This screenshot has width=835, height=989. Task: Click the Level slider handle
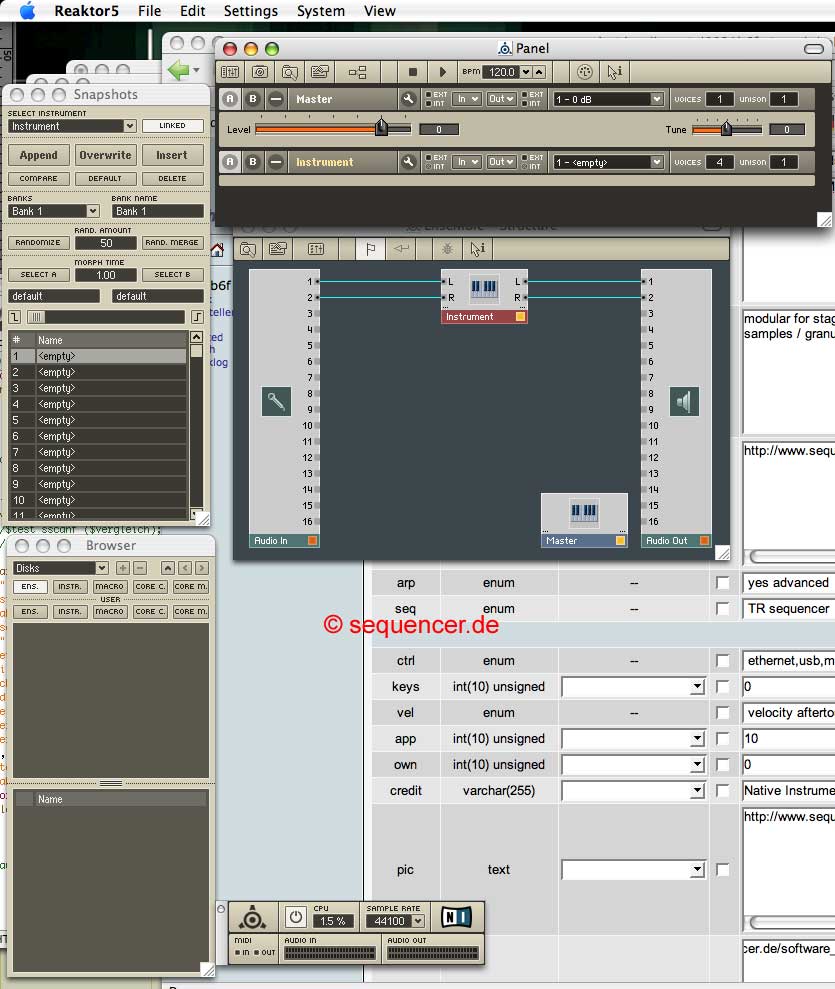(381, 127)
